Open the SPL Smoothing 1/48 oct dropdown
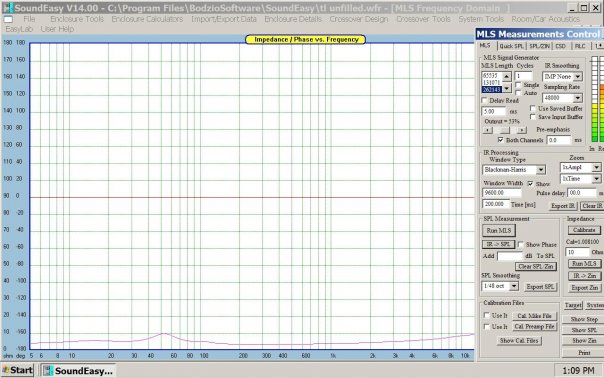The height and width of the screenshot is (378, 604). [514, 286]
